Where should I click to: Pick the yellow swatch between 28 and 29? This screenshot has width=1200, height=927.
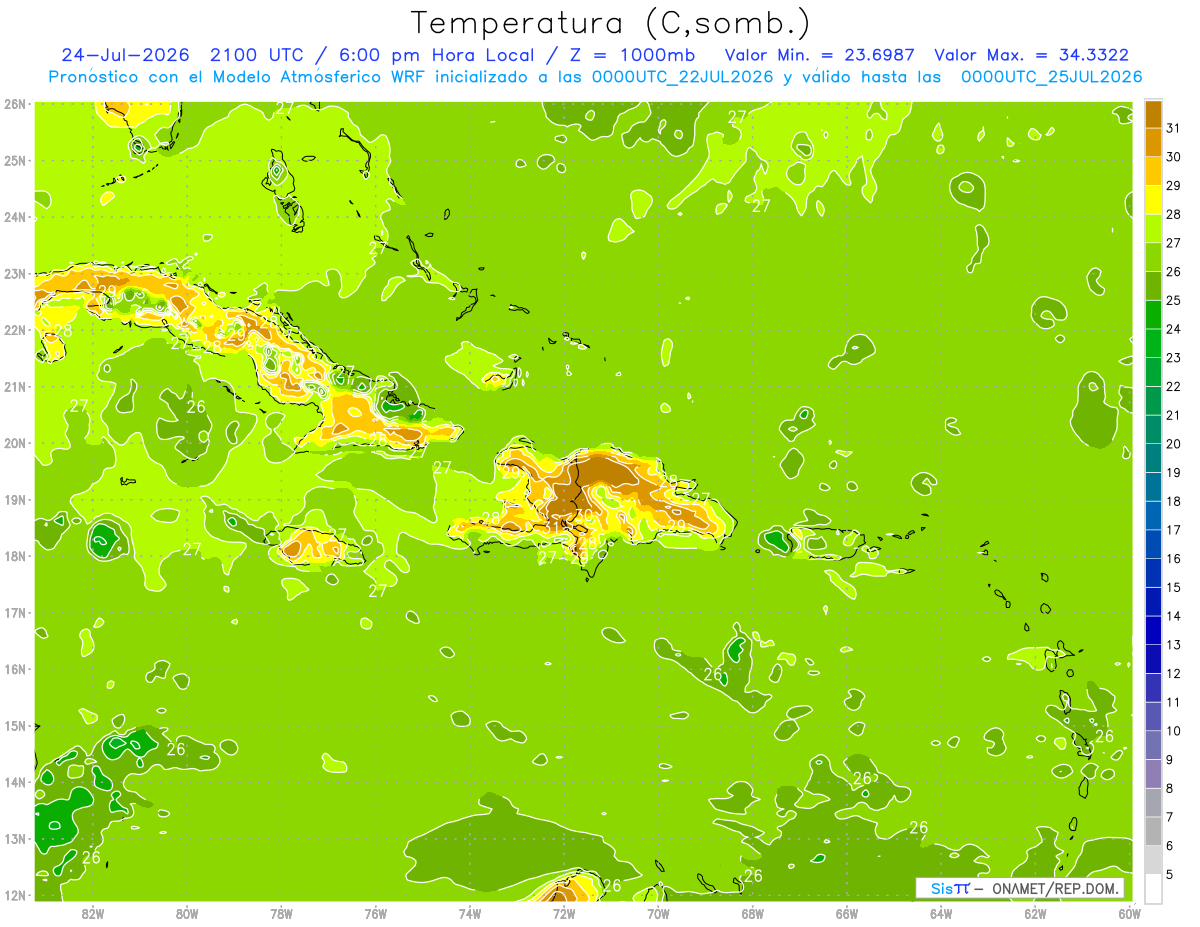coord(1152,200)
